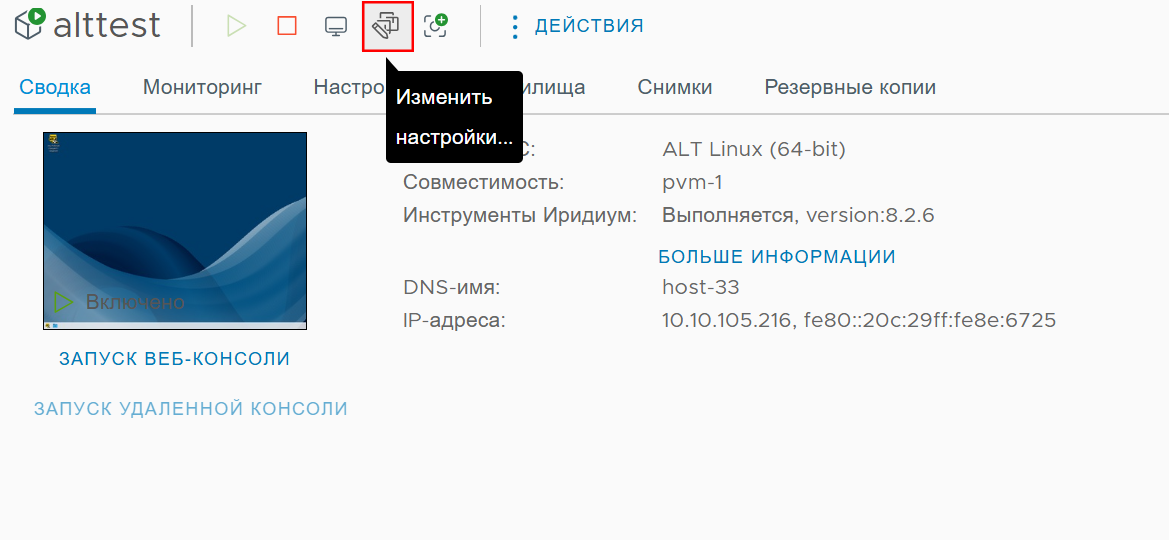Click the IP address 10.10.105.216 value

[x=725, y=321]
